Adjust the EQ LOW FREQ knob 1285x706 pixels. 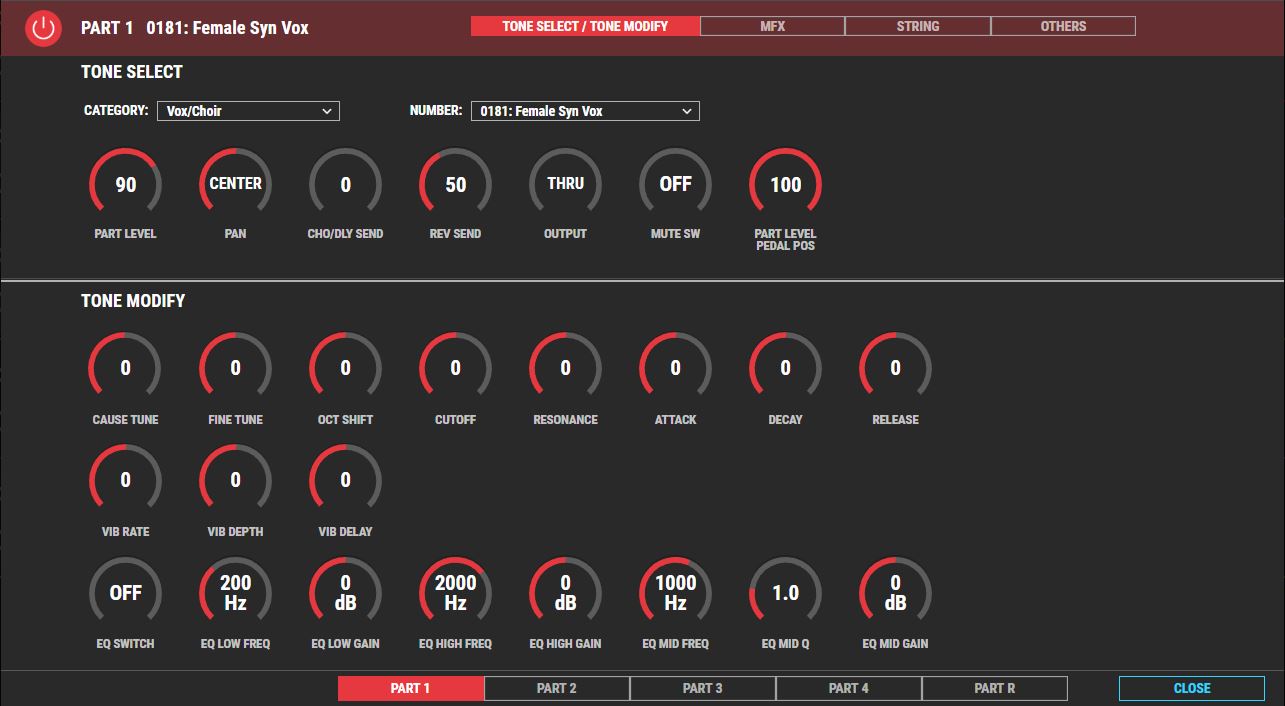pos(234,592)
